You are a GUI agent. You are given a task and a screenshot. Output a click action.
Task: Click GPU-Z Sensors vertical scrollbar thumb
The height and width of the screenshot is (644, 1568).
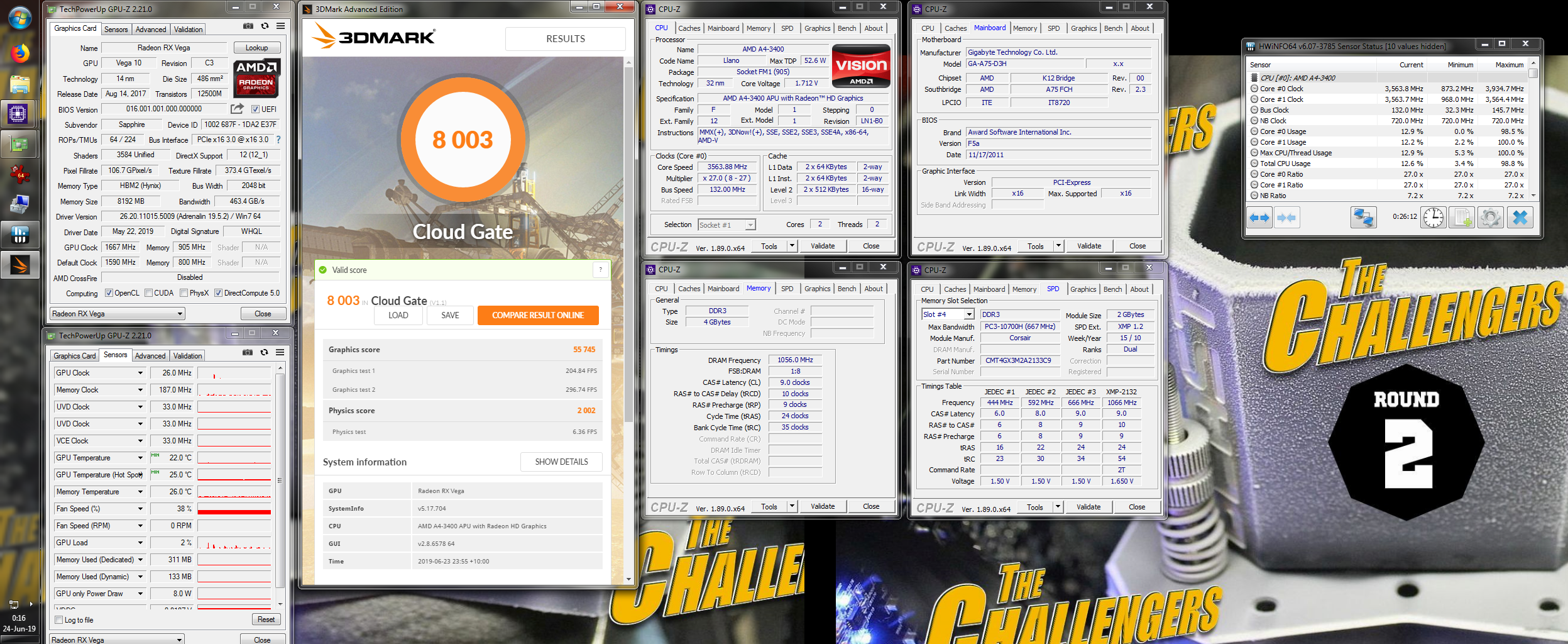tap(280, 481)
